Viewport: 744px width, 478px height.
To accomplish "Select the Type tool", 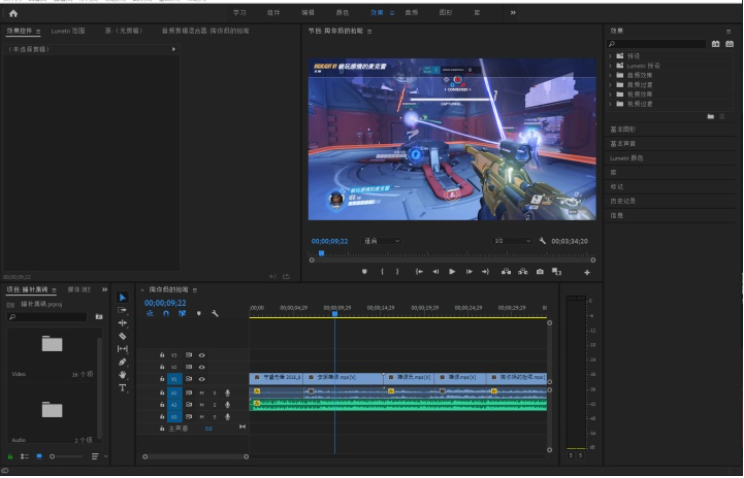I will [x=122, y=388].
